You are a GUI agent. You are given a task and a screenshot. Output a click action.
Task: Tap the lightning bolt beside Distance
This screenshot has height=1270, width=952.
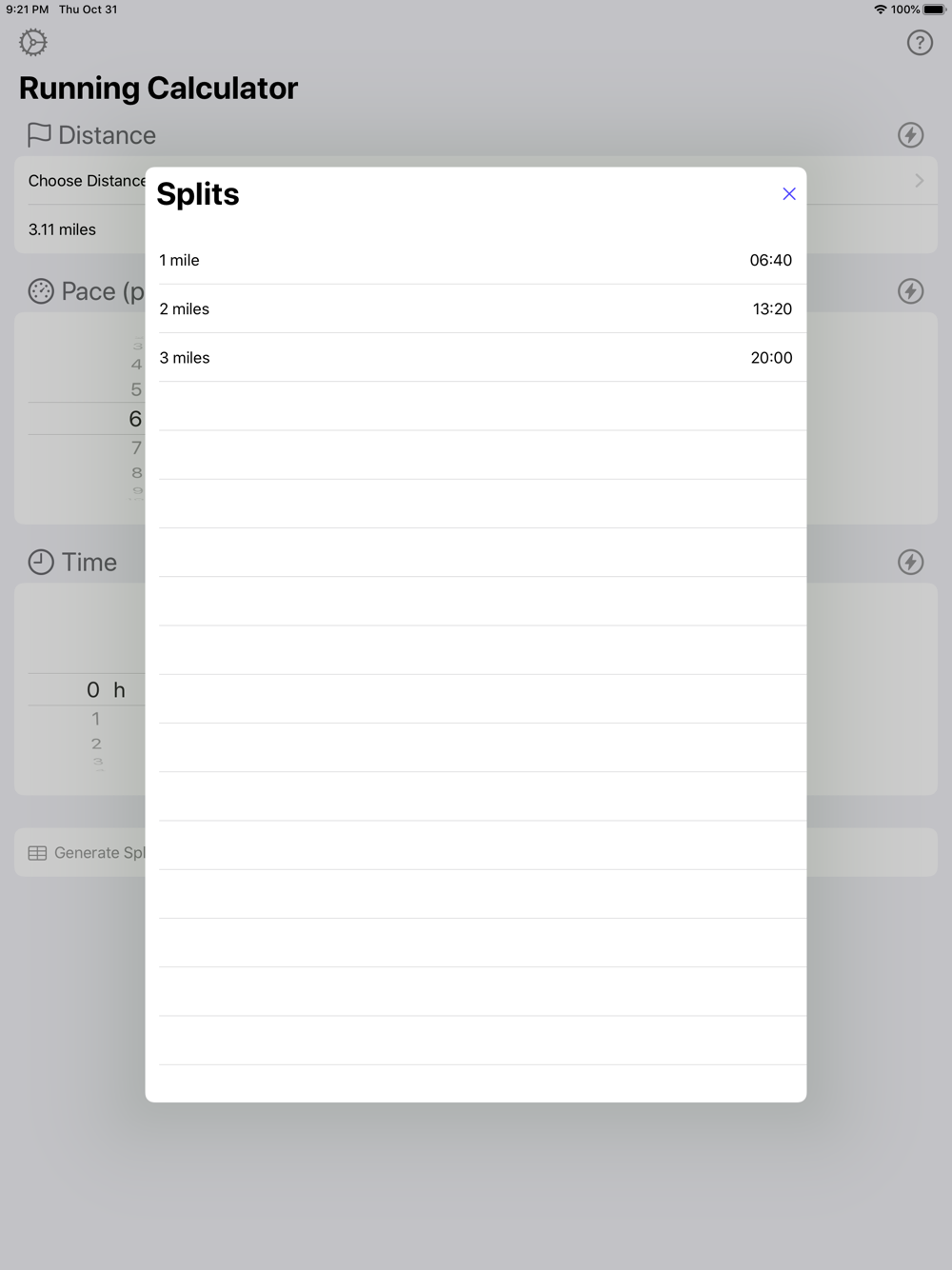pos(911,134)
